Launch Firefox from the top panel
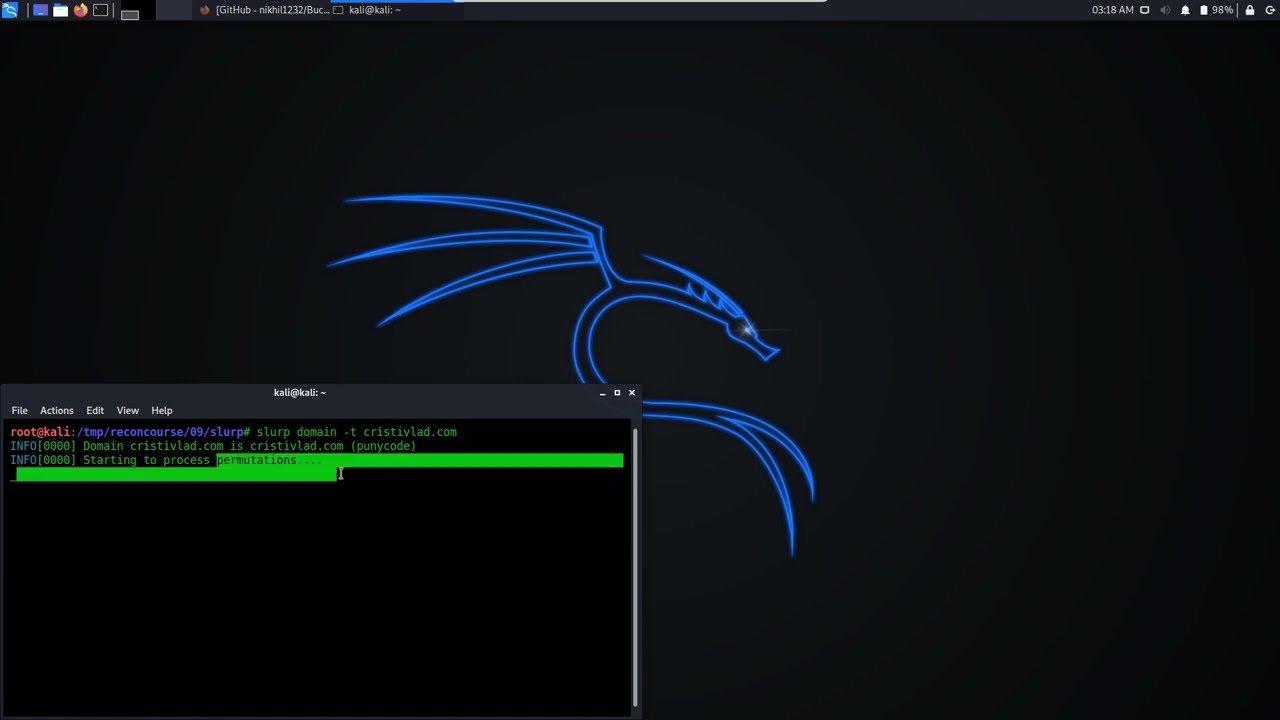Image resolution: width=1280 pixels, height=720 pixels. click(80, 10)
